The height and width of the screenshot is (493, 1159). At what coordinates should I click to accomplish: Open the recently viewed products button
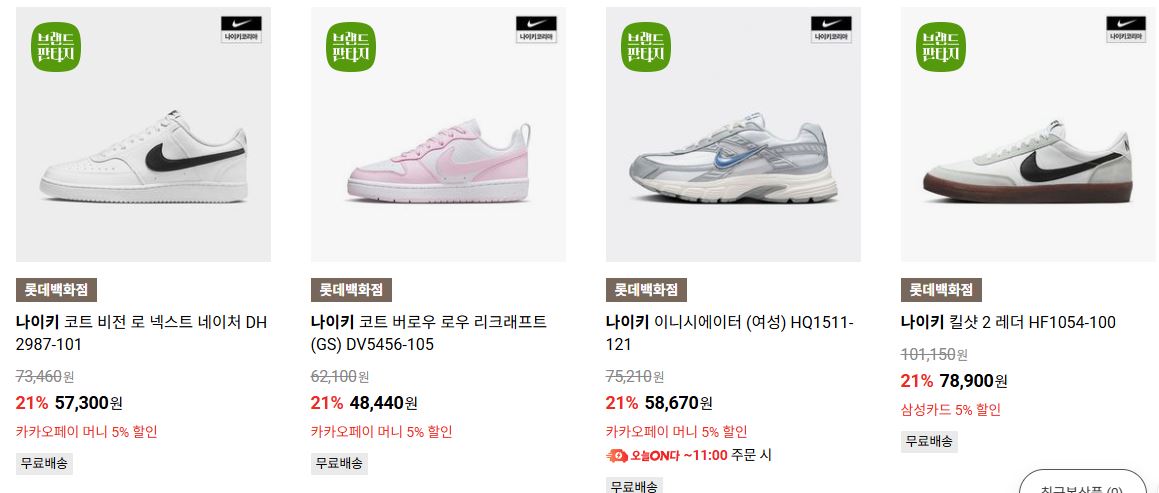pos(1084,484)
